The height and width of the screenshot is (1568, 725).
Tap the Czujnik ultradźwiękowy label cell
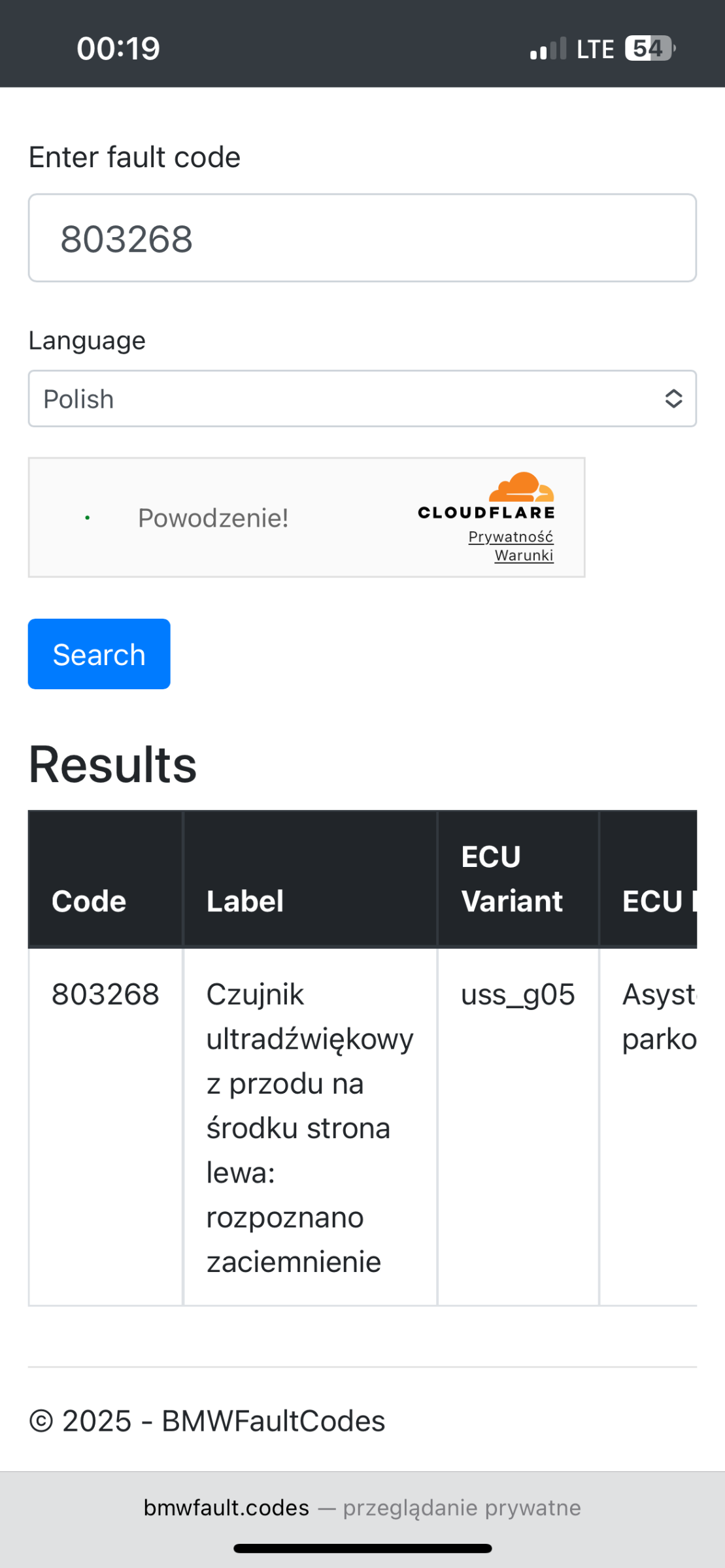pyautogui.click(x=311, y=1128)
